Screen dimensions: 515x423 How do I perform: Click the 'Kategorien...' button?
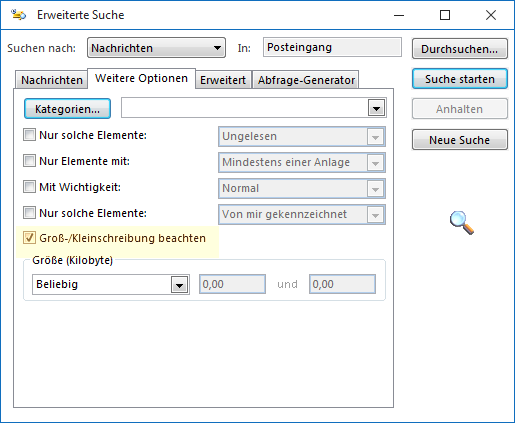coord(67,109)
